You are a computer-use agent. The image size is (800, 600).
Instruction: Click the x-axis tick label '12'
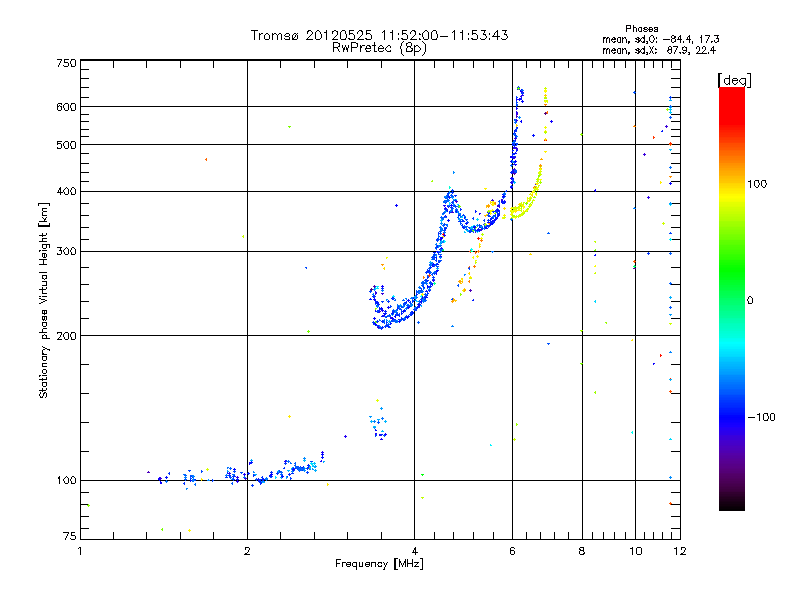tap(680, 551)
